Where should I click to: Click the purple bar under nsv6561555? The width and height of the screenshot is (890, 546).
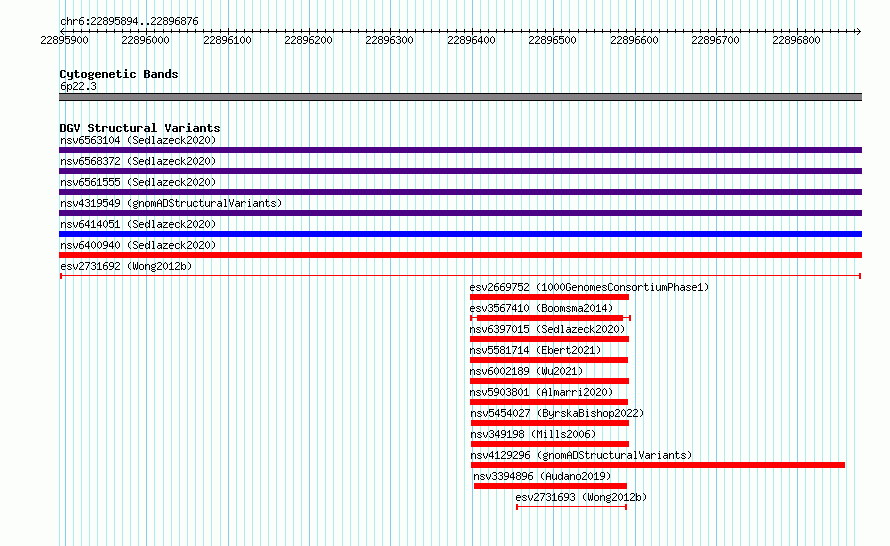pyautogui.click(x=460, y=192)
